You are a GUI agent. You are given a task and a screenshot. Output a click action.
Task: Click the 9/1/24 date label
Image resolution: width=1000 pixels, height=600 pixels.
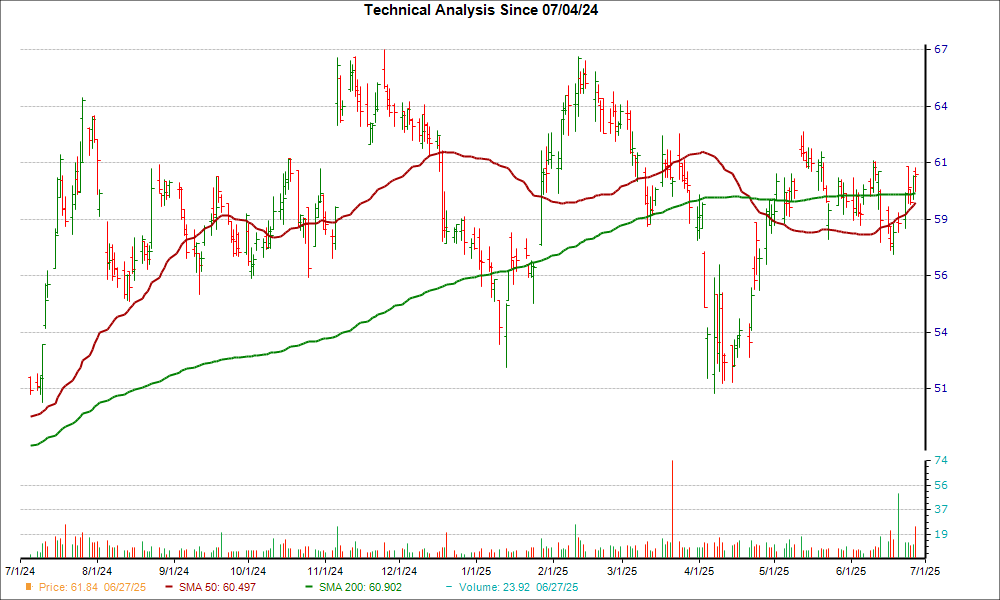[x=173, y=571]
